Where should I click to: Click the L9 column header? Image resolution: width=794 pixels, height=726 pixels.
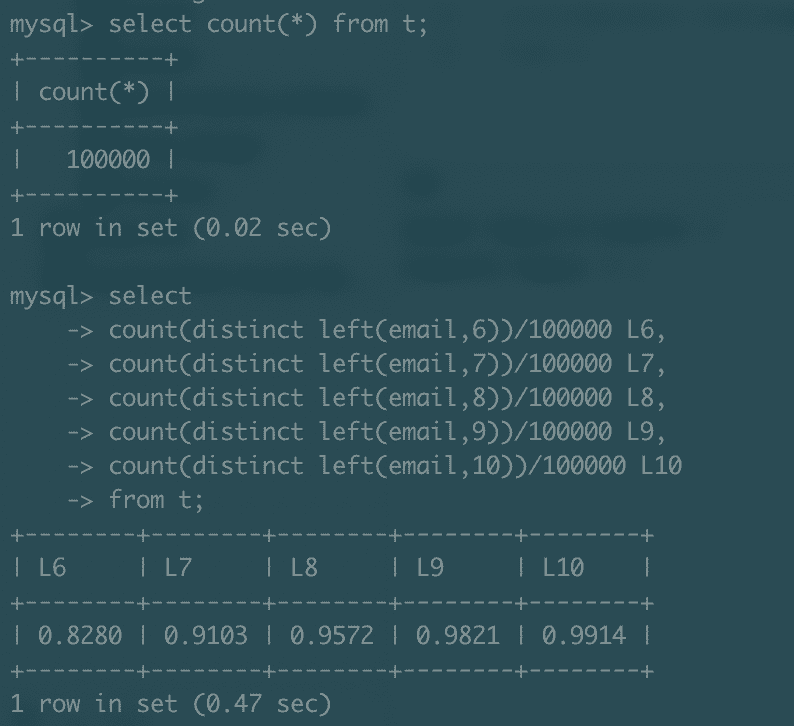click(x=430, y=568)
